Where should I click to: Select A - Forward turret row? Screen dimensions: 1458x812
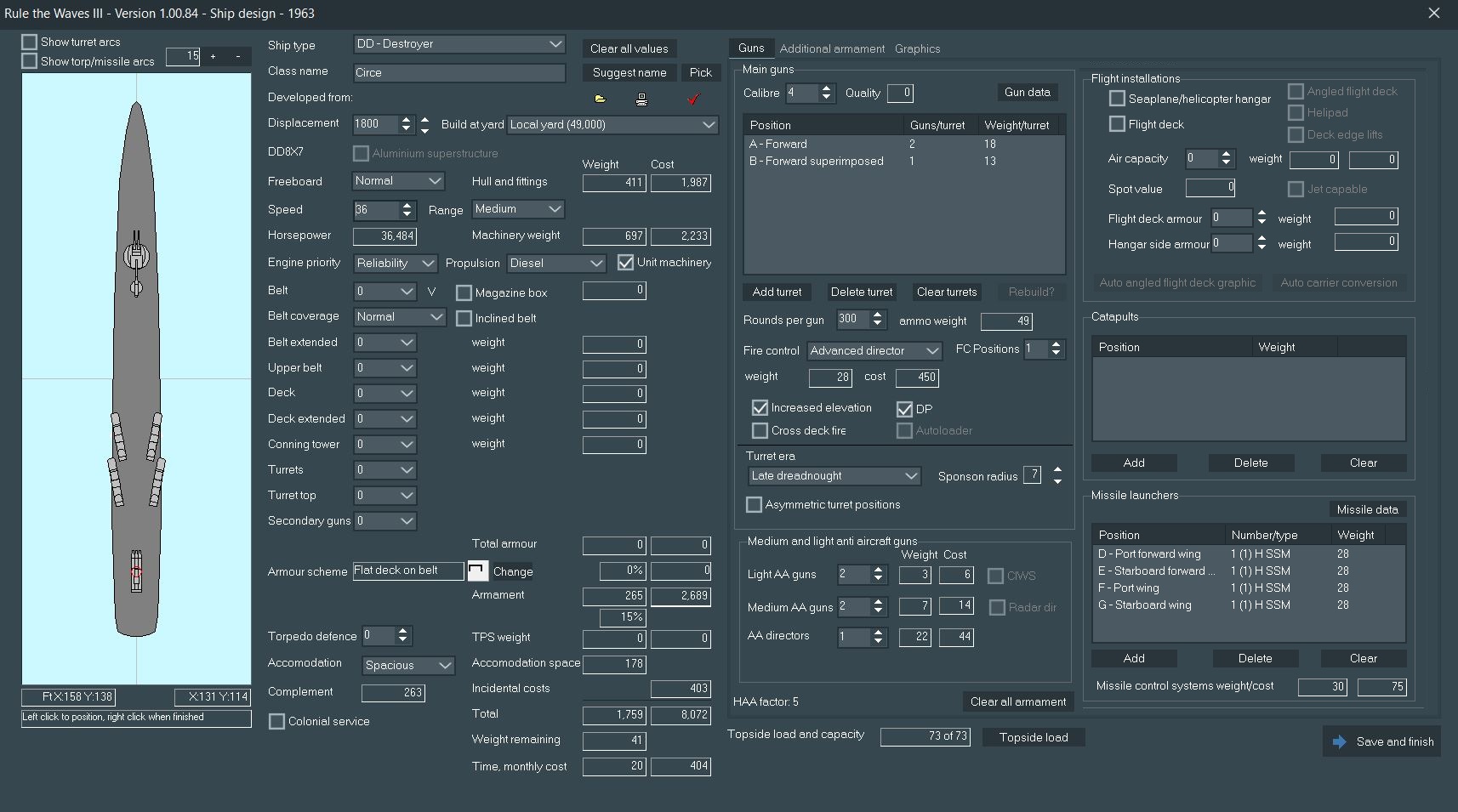click(x=904, y=144)
